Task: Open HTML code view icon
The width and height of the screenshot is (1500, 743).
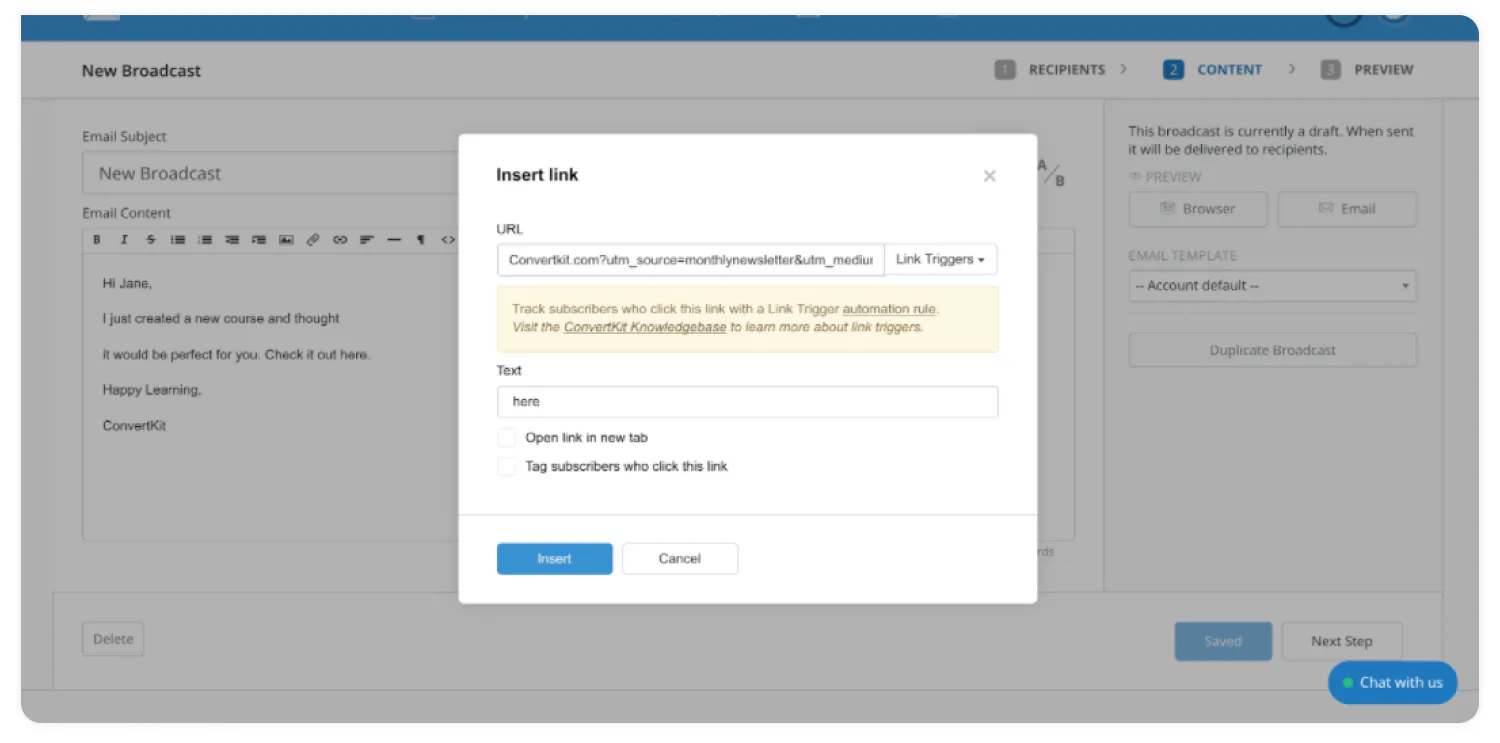Action: click(448, 240)
